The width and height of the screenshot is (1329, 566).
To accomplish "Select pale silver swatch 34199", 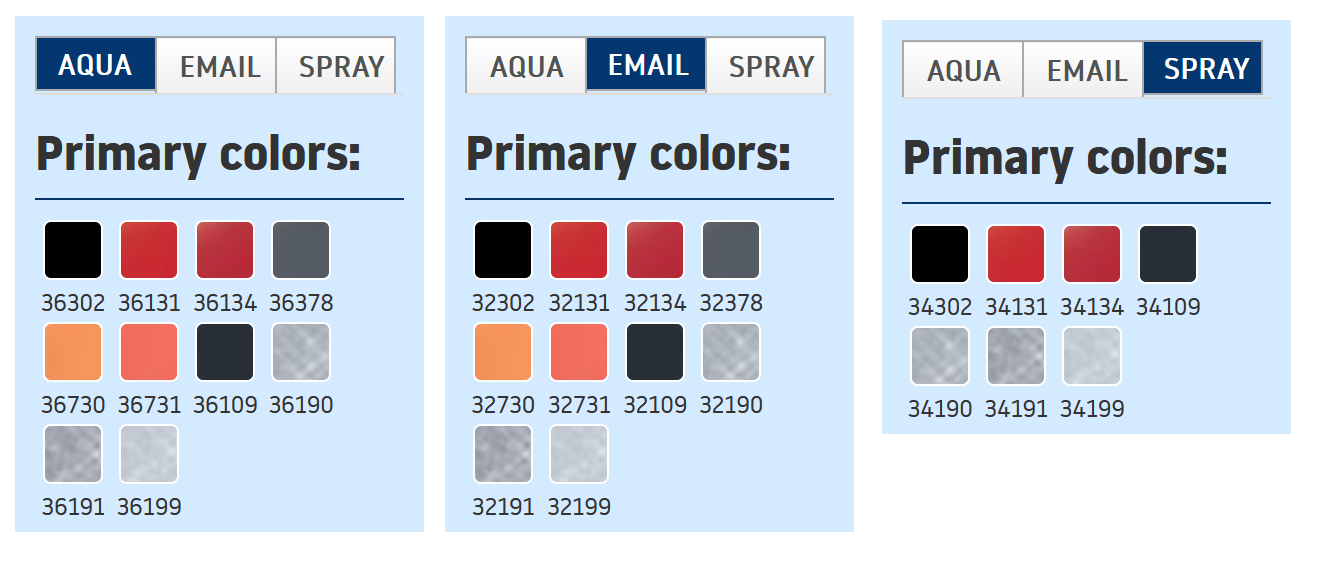I will [x=1092, y=356].
